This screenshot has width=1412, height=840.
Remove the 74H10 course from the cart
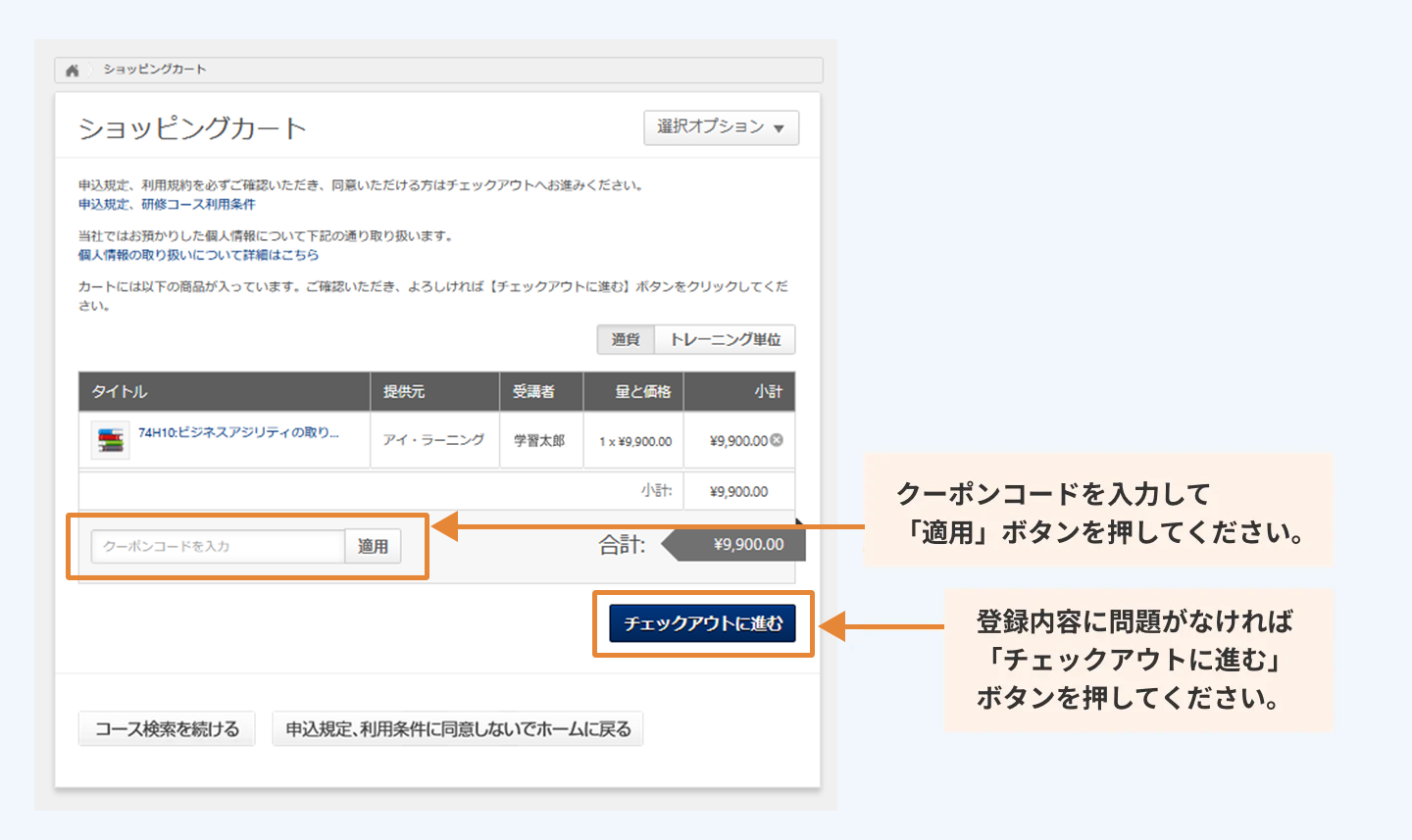click(777, 440)
